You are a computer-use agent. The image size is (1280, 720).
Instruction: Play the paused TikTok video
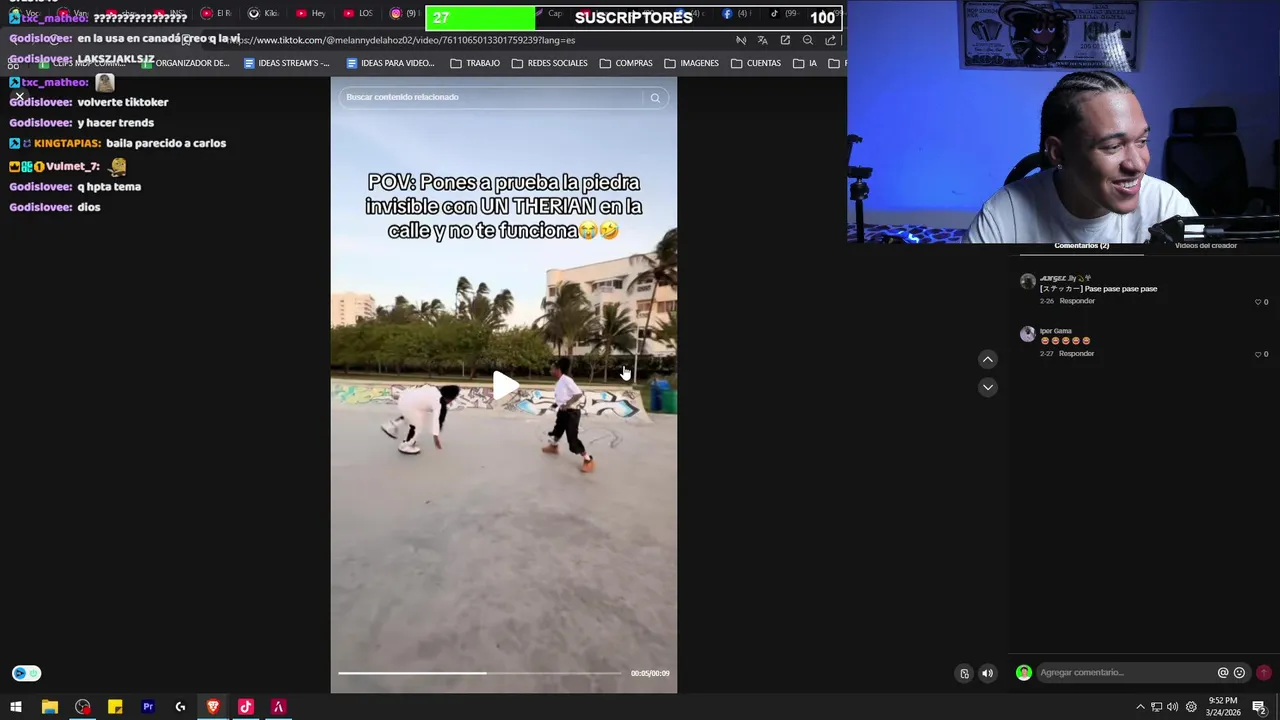pyautogui.click(x=505, y=386)
